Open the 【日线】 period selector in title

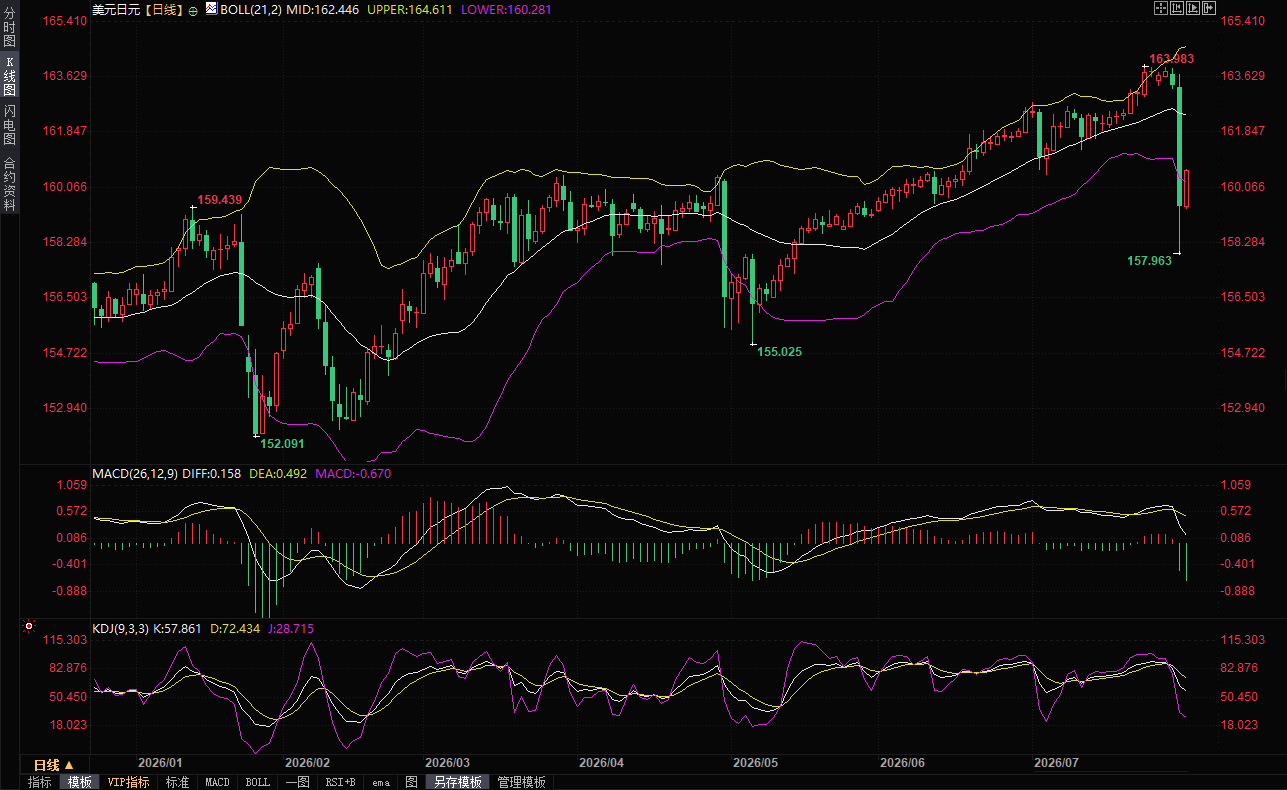pyautogui.click(x=162, y=9)
